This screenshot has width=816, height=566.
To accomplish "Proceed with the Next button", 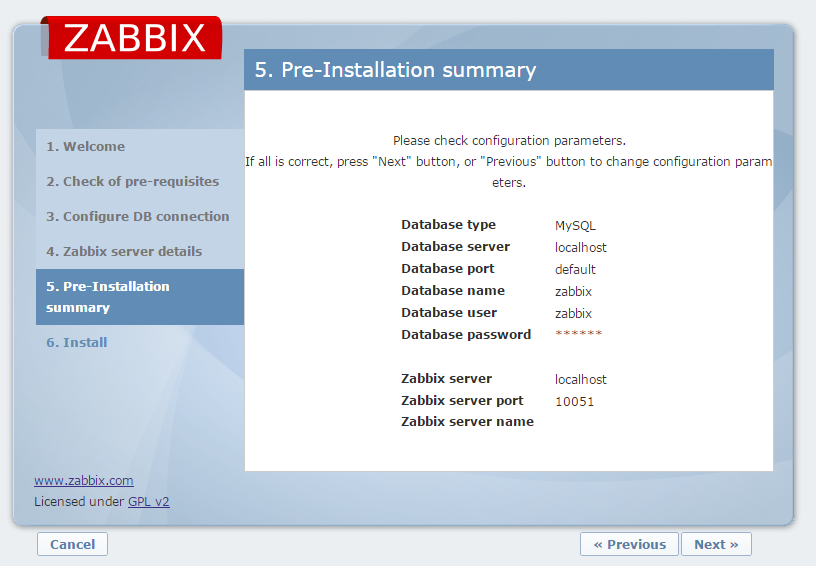I will (716, 544).
